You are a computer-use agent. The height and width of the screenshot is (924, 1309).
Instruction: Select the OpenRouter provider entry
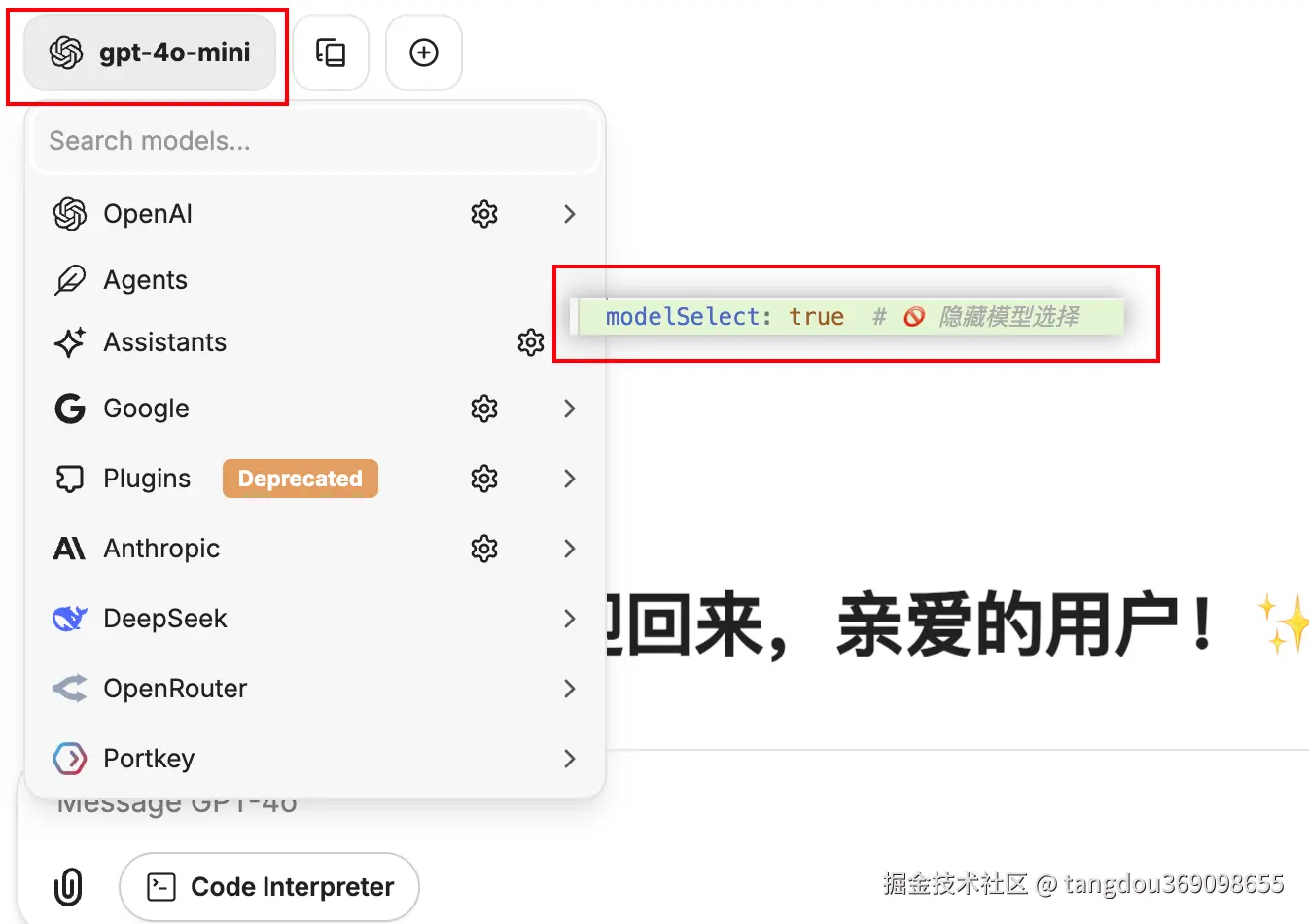click(315, 689)
